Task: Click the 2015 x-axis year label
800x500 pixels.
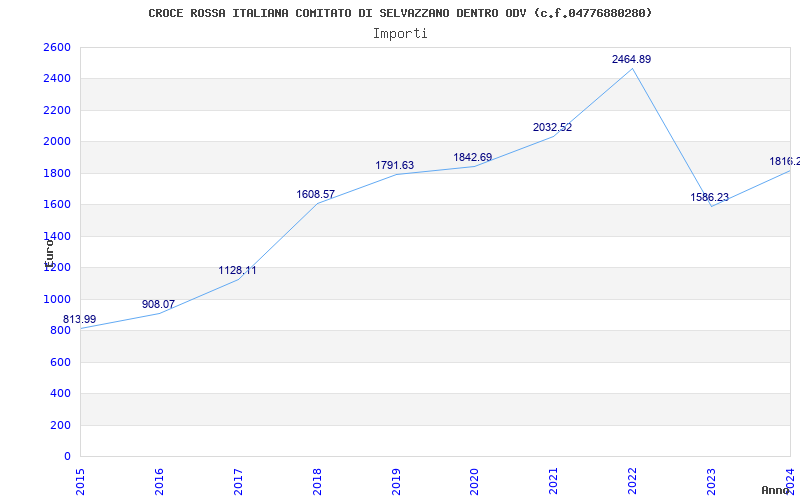Action: [x=80, y=482]
